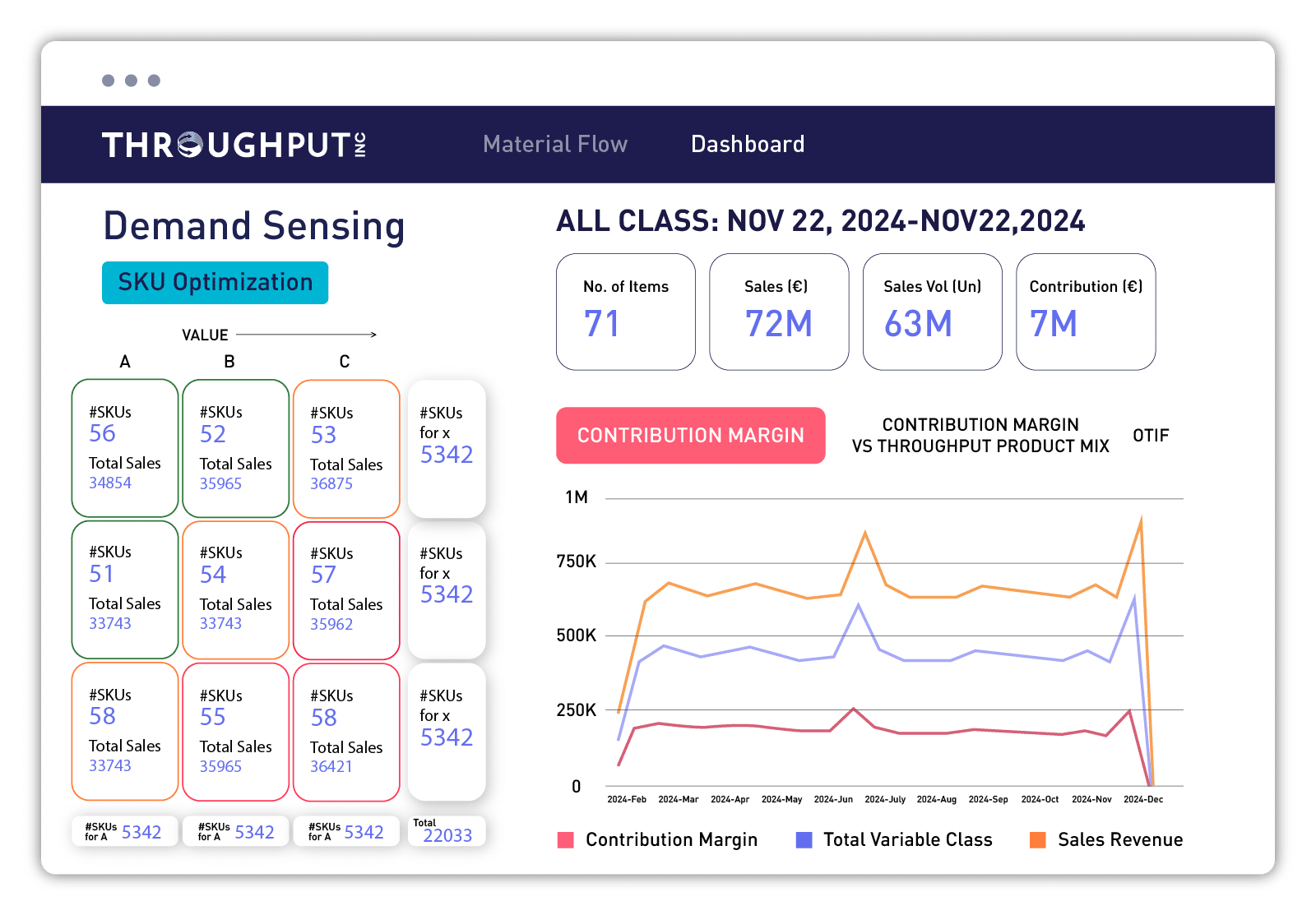Open the No. of Items card
Screen dimensions: 1316x915
pos(625,312)
